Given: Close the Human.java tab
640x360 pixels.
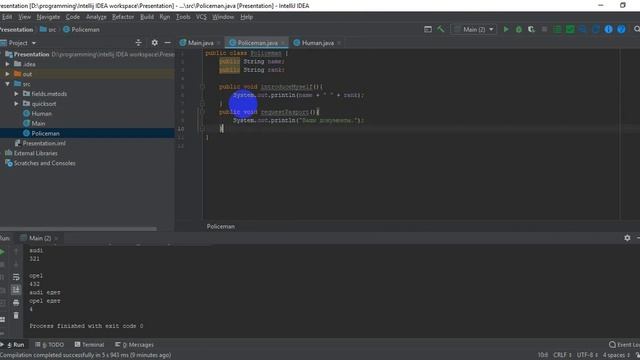Looking at the screenshot, I should [x=339, y=43].
